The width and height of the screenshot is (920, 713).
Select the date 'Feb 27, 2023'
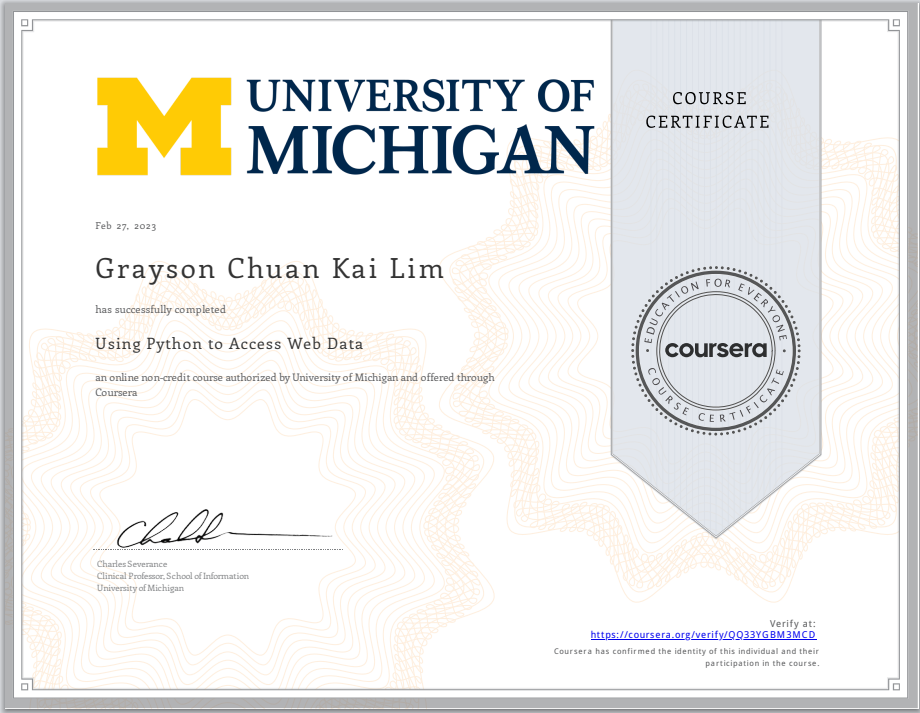pos(126,226)
